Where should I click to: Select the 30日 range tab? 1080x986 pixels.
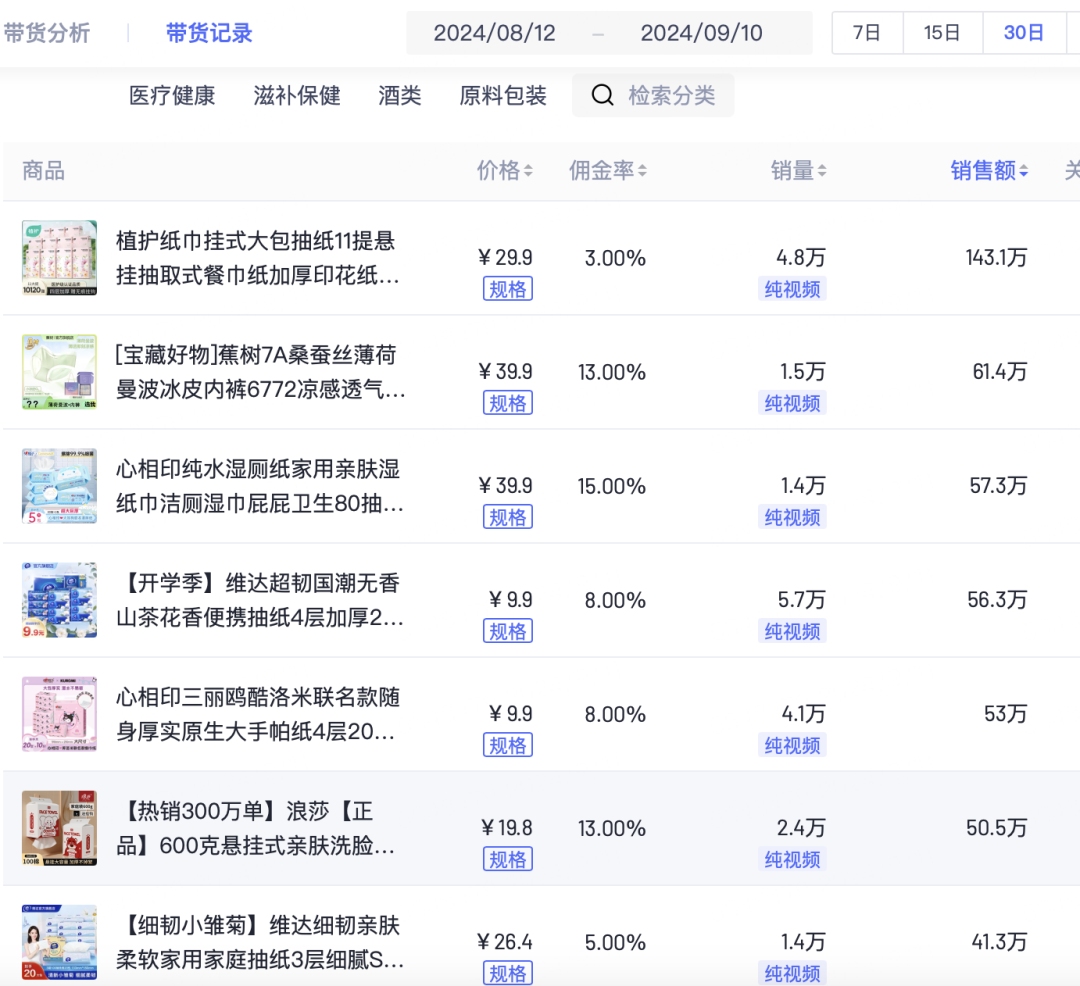[x=1024, y=32]
